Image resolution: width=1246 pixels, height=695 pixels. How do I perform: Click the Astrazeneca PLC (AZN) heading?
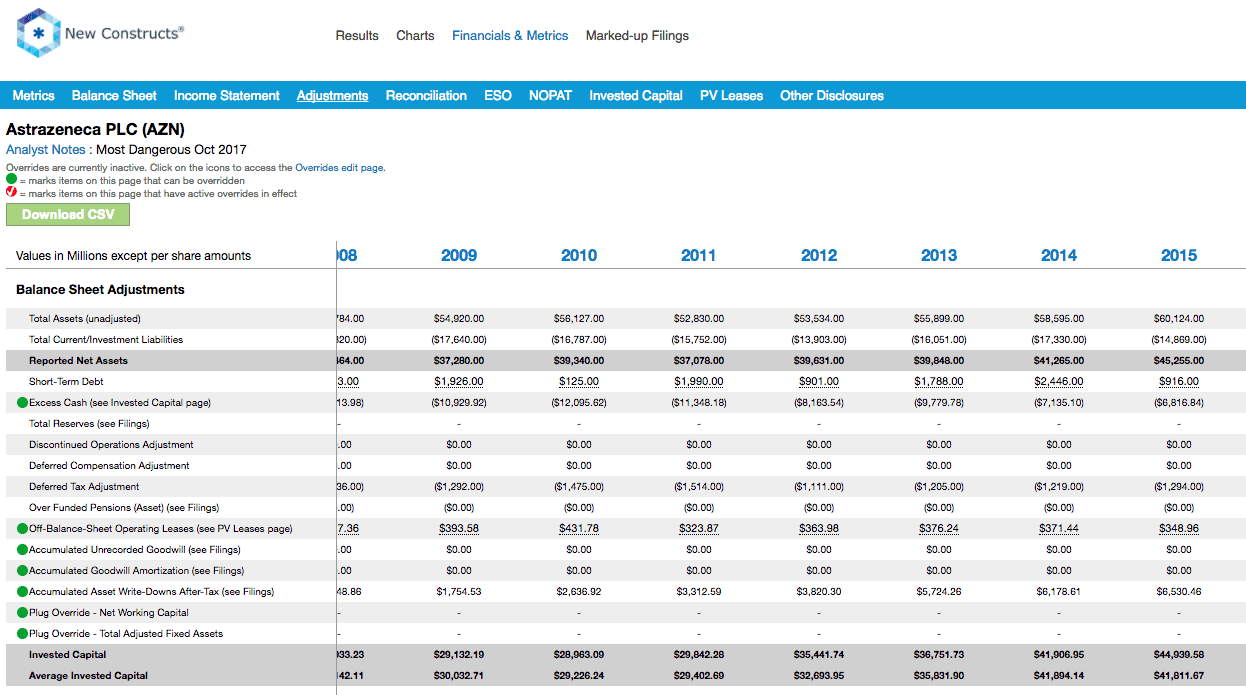point(95,130)
